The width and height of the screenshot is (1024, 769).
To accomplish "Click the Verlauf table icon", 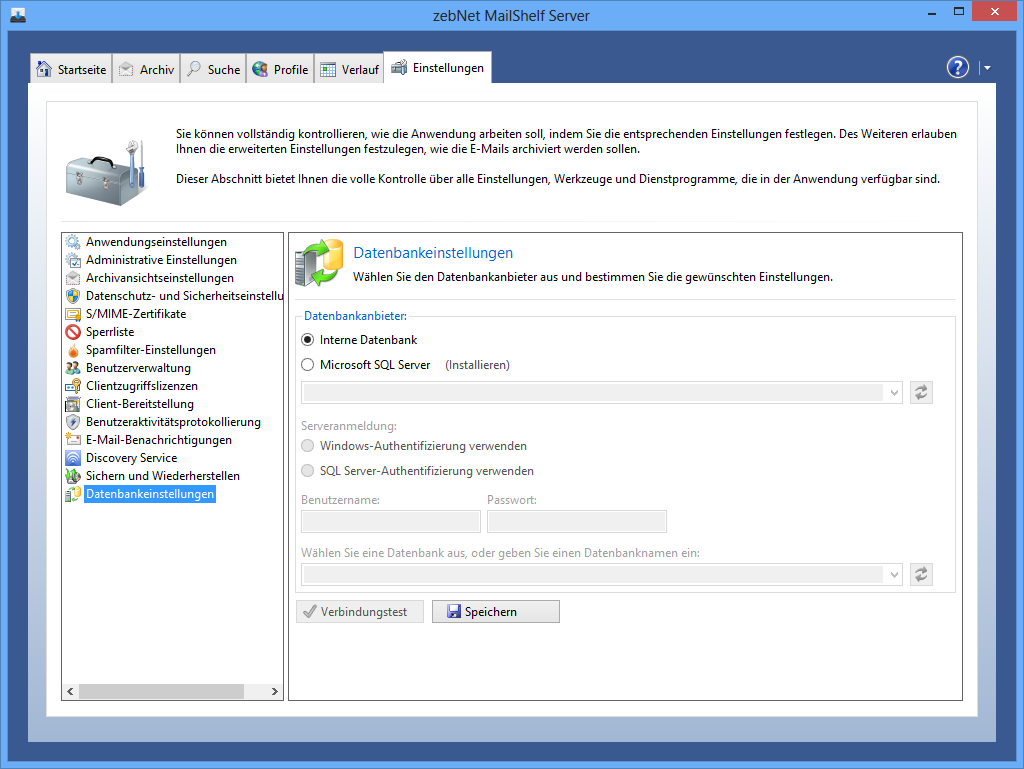I will pyautogui.click(x=328, y=70).
